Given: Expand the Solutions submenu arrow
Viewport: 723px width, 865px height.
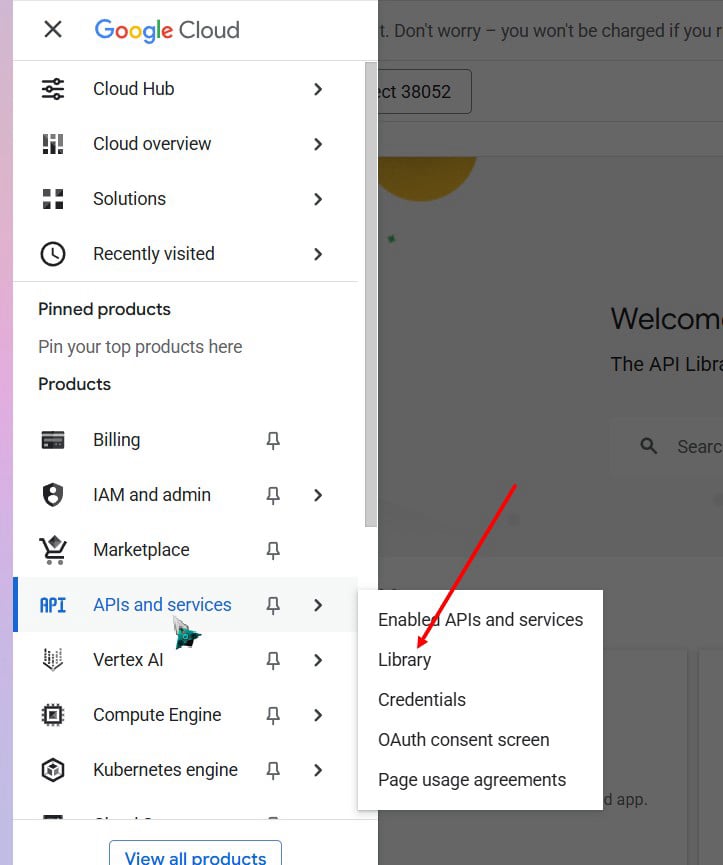Looking at the screenshot, I should click(318, 199).
